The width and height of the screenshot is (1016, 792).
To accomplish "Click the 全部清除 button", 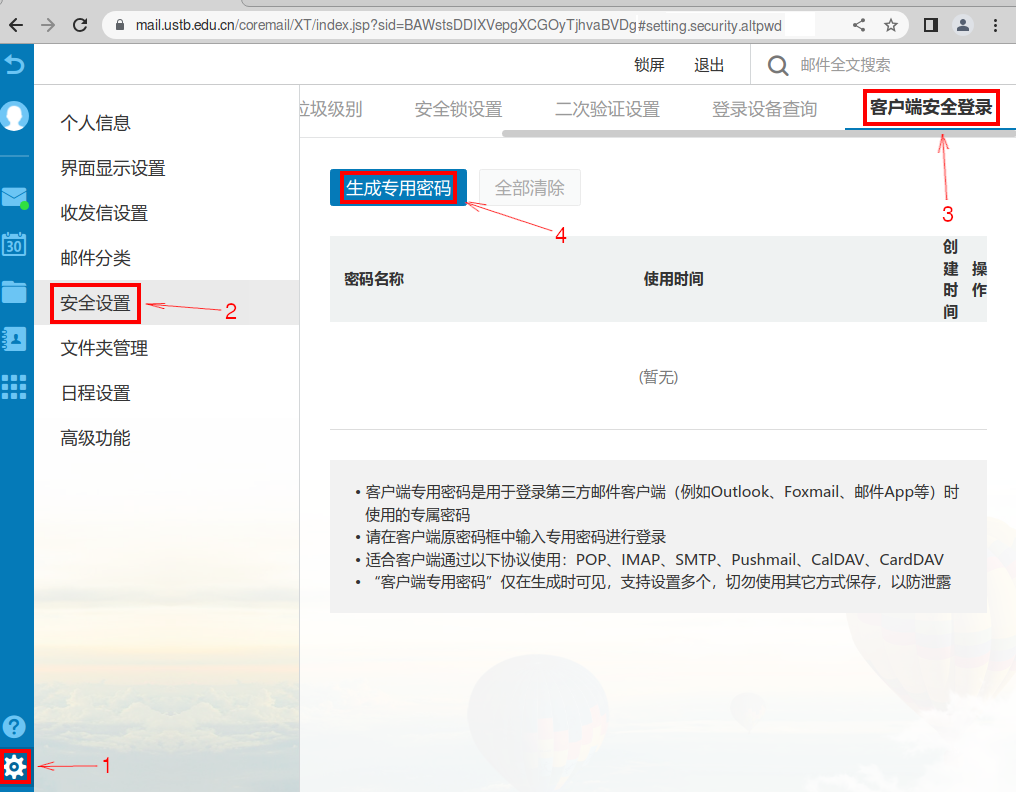I will (x=530, y=188).
